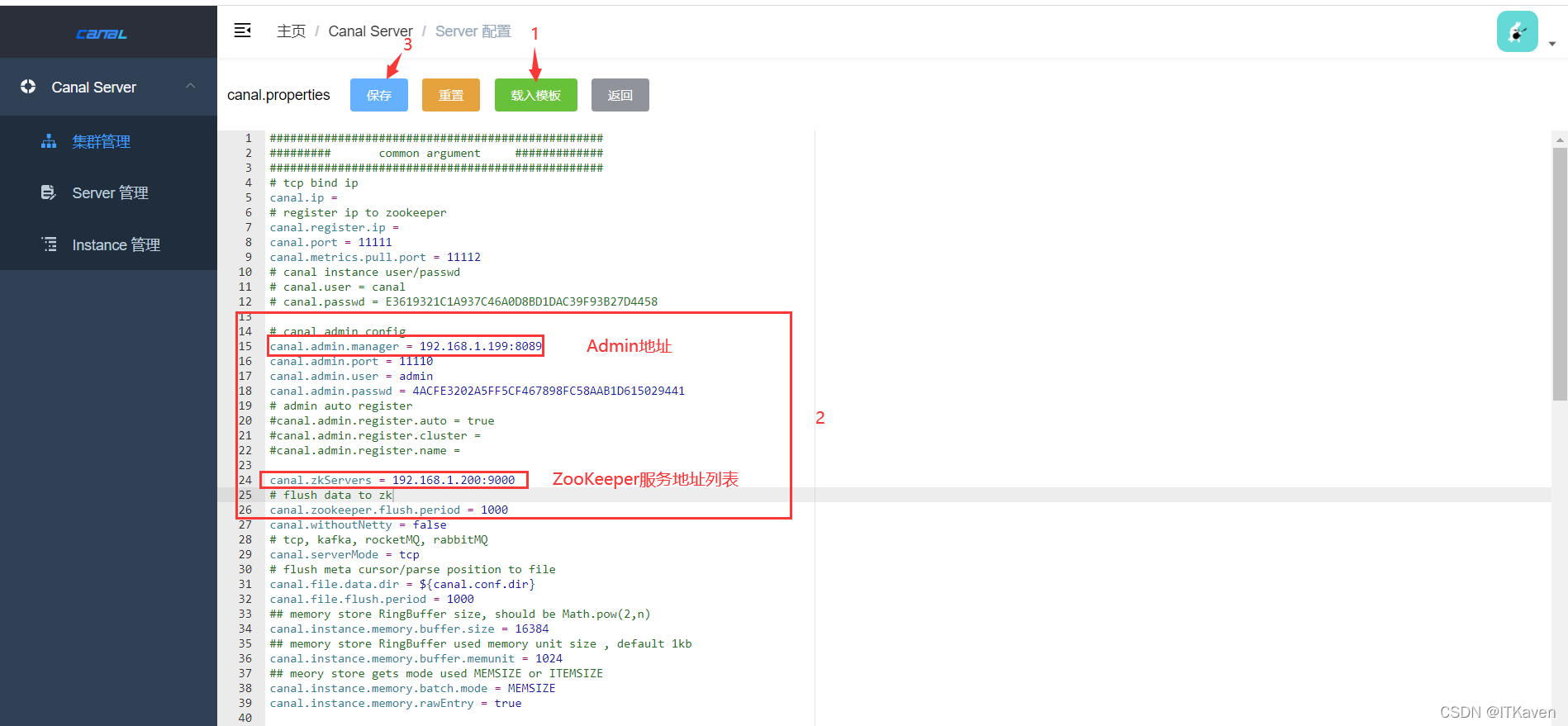Click canal.zookeeper.flush.period line

[x=389, y=510]
